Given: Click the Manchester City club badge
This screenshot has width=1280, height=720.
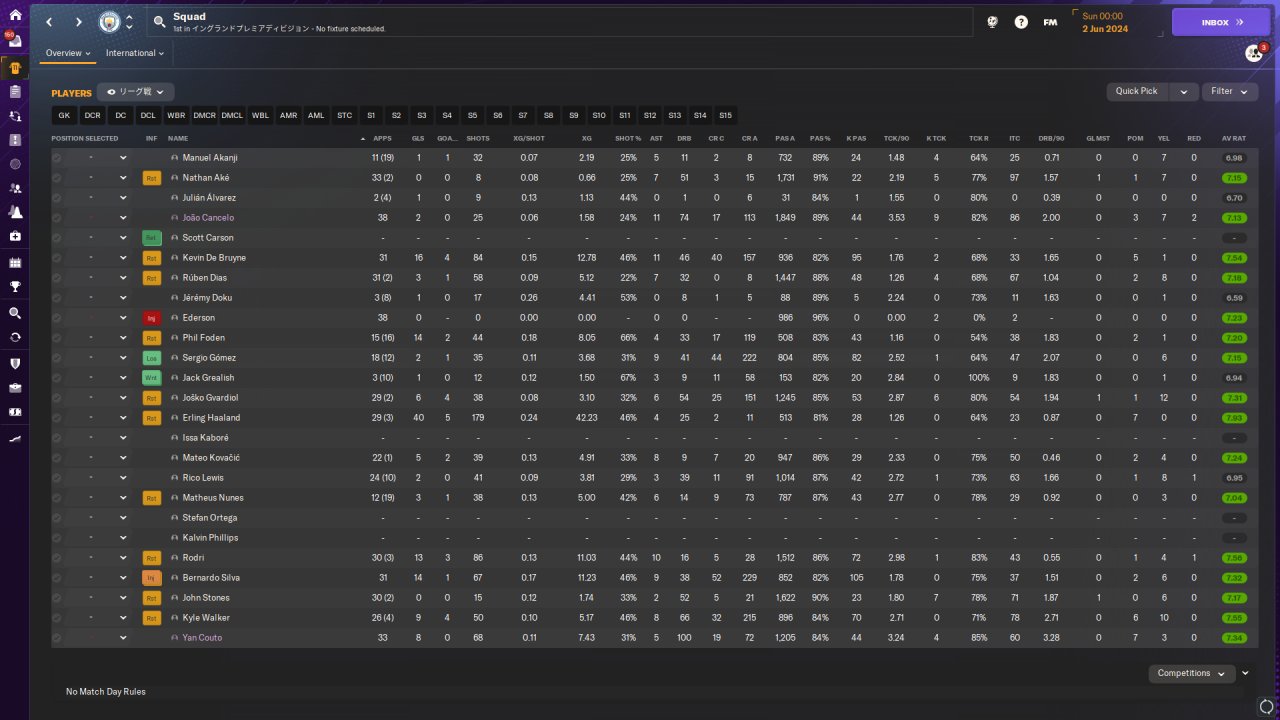Looking at the screenshot, I should coord(109,22).
